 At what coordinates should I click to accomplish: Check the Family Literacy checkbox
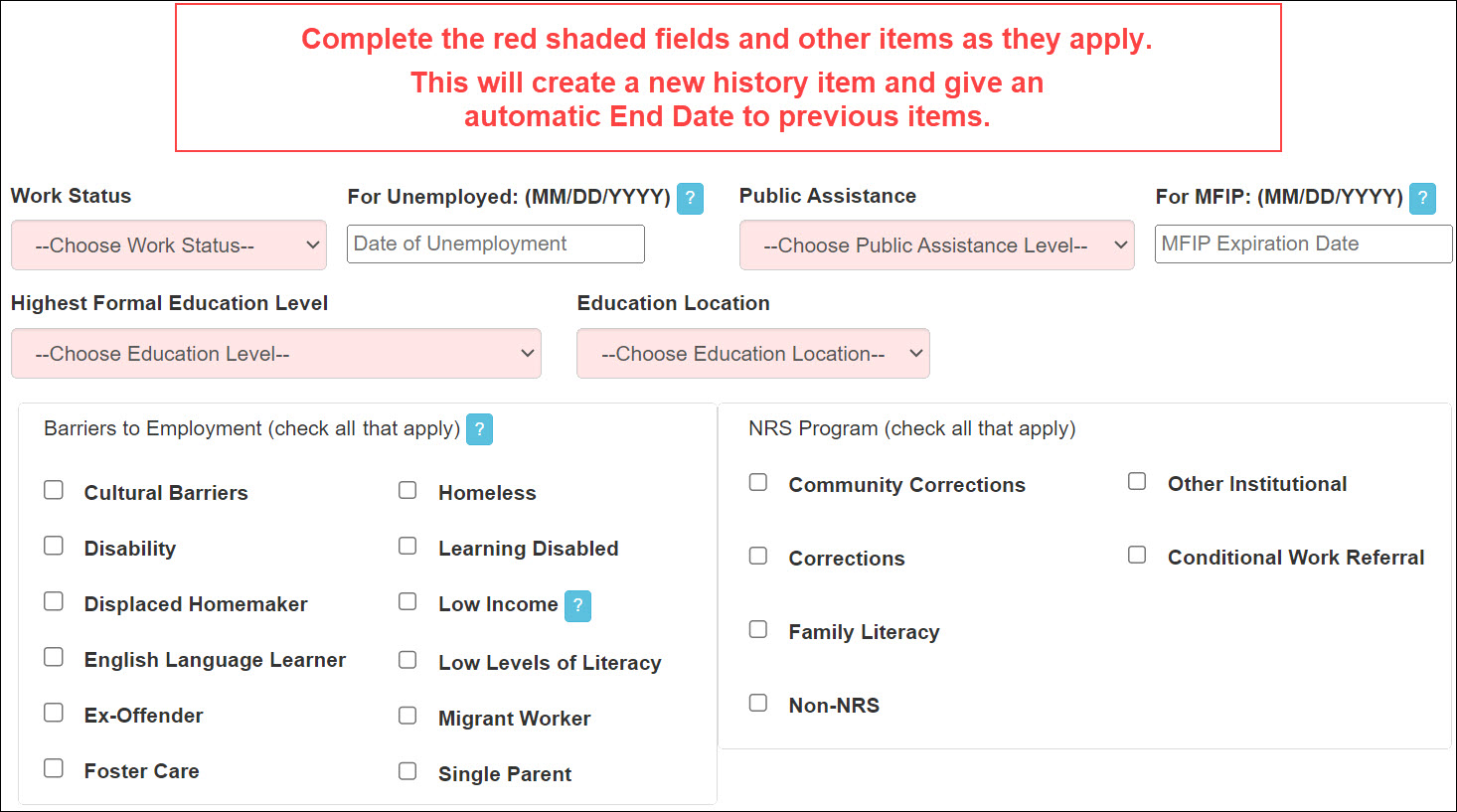coord(758,629)
